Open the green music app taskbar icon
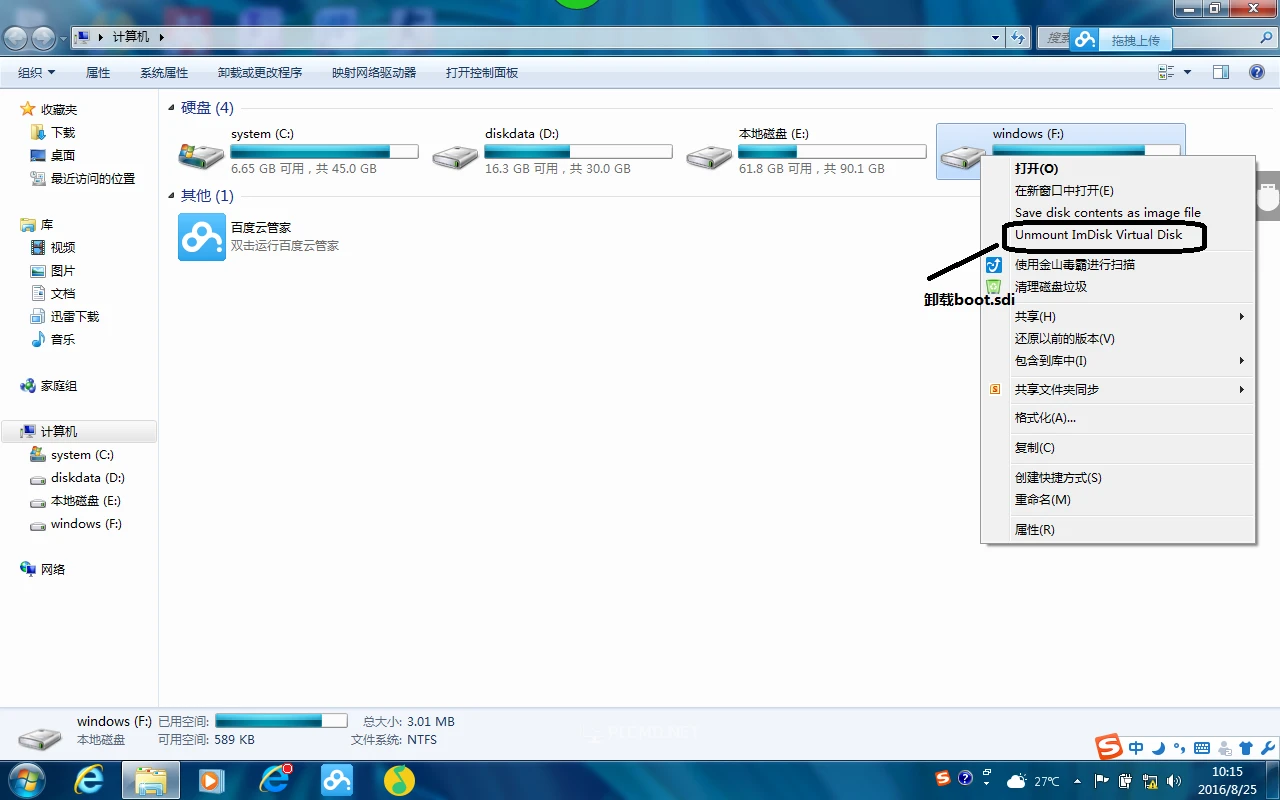This screenshot has width=1280, height=800. (399, 780)
